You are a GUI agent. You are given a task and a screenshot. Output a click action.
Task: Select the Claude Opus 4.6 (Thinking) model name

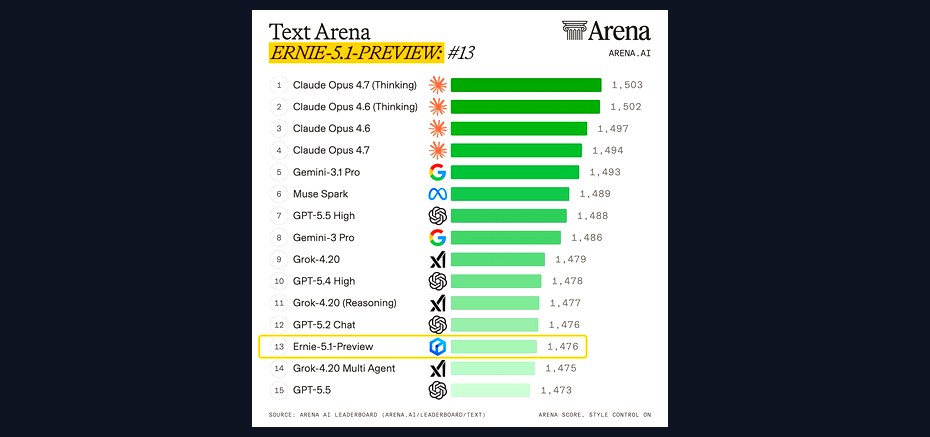[355, 107]
